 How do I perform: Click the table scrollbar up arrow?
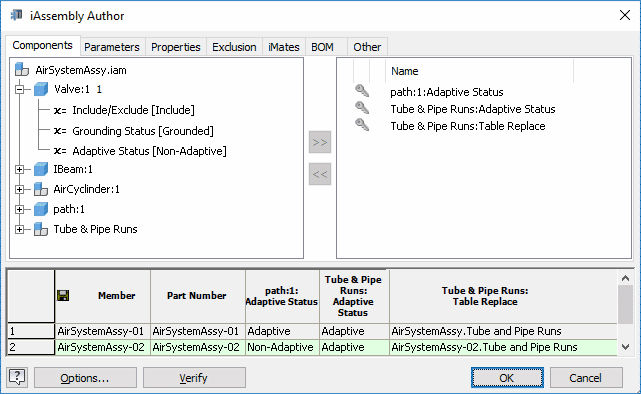coord(625,278)
